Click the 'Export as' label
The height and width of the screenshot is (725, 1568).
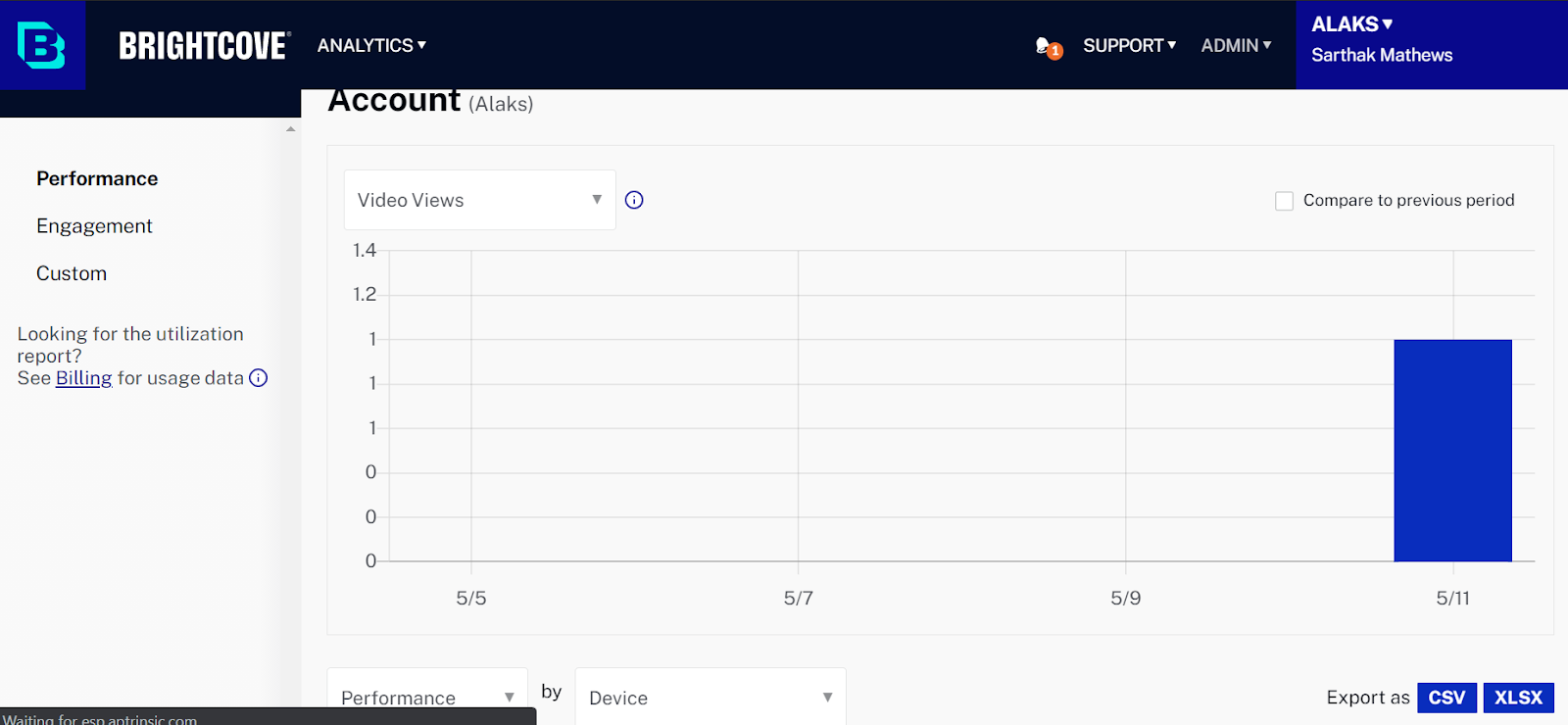click(1368, 698)
